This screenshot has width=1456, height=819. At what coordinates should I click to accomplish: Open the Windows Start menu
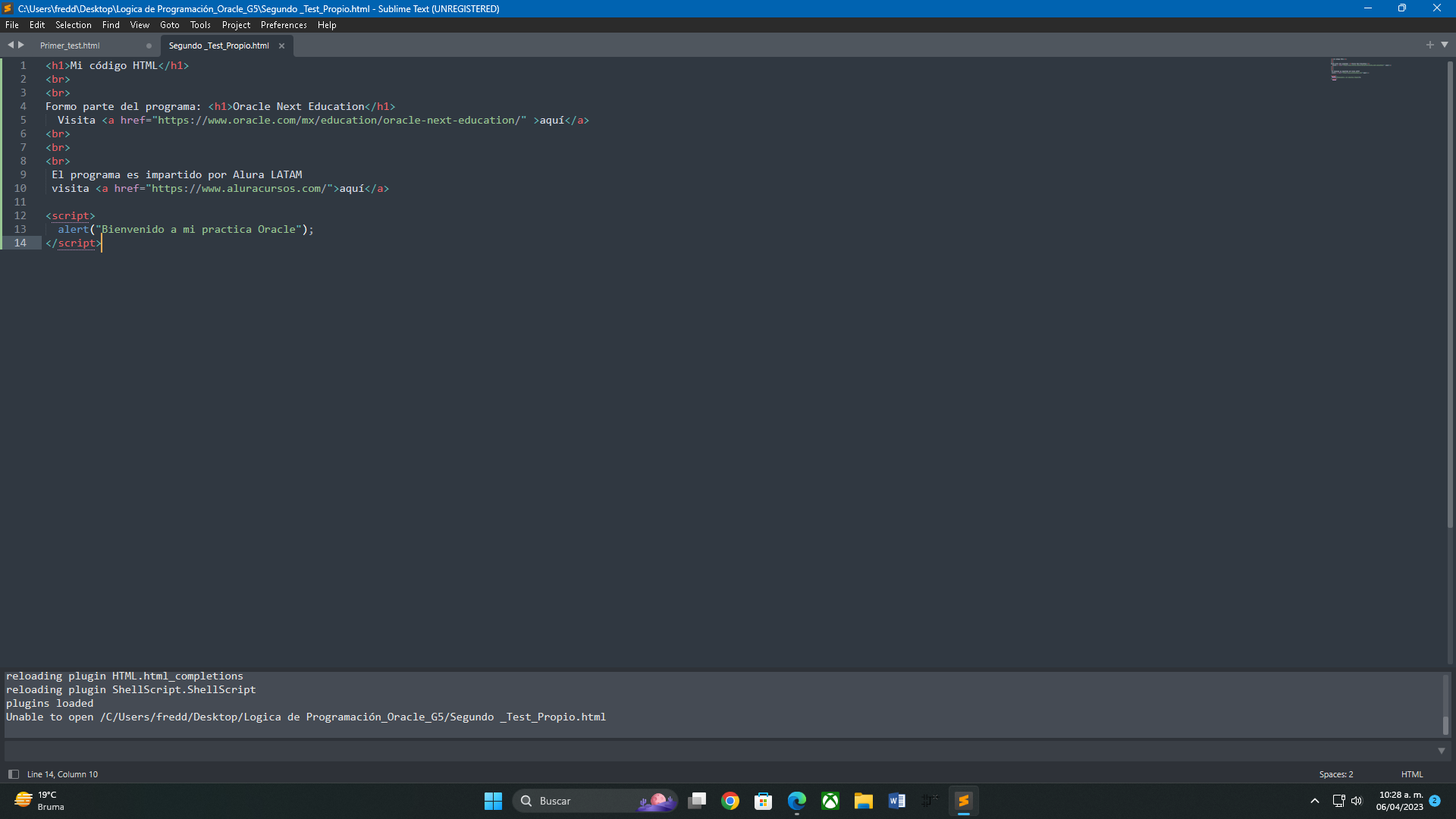click(x=493, y=801)
